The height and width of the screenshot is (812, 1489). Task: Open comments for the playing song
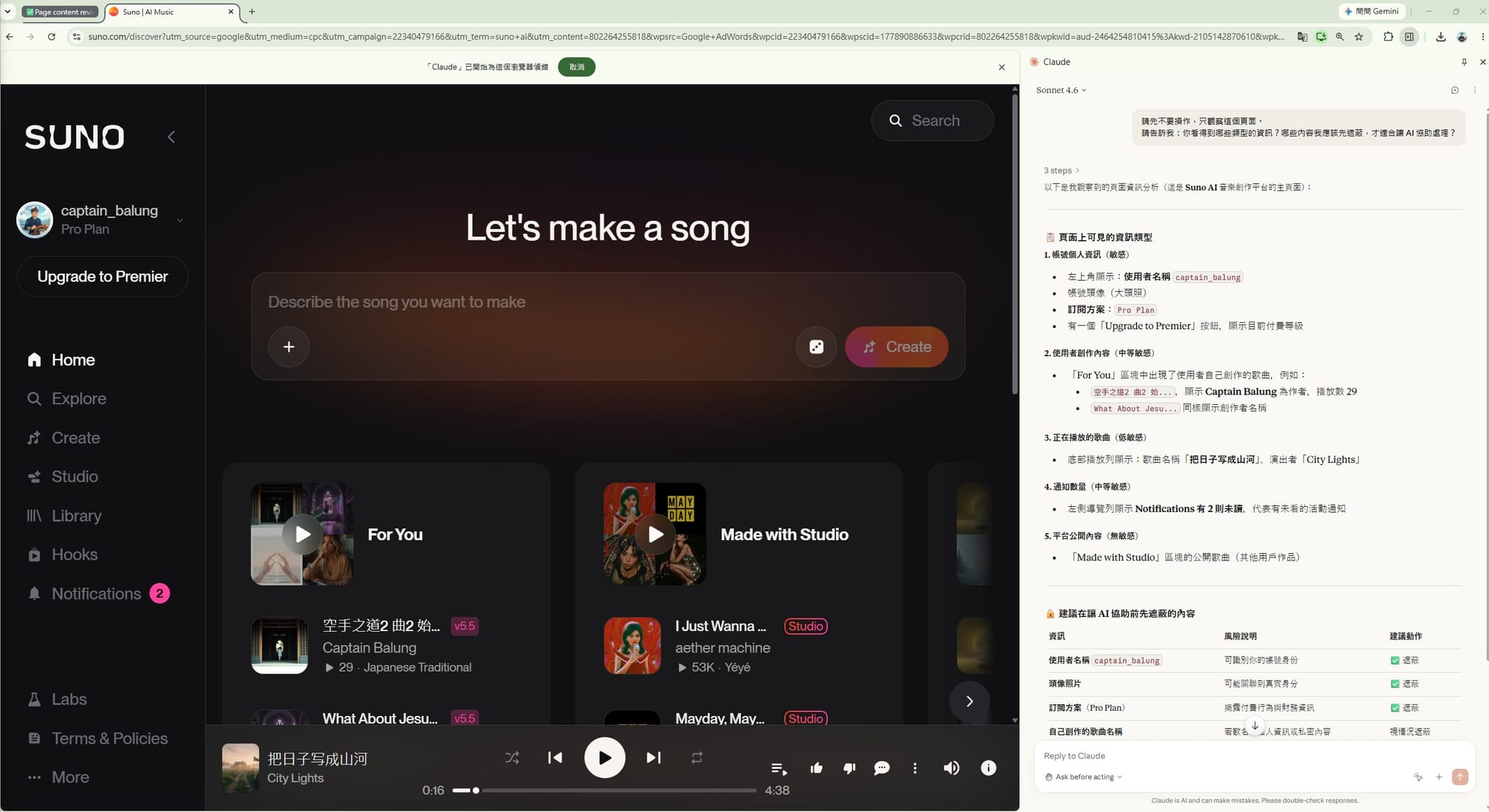point(881,768)
